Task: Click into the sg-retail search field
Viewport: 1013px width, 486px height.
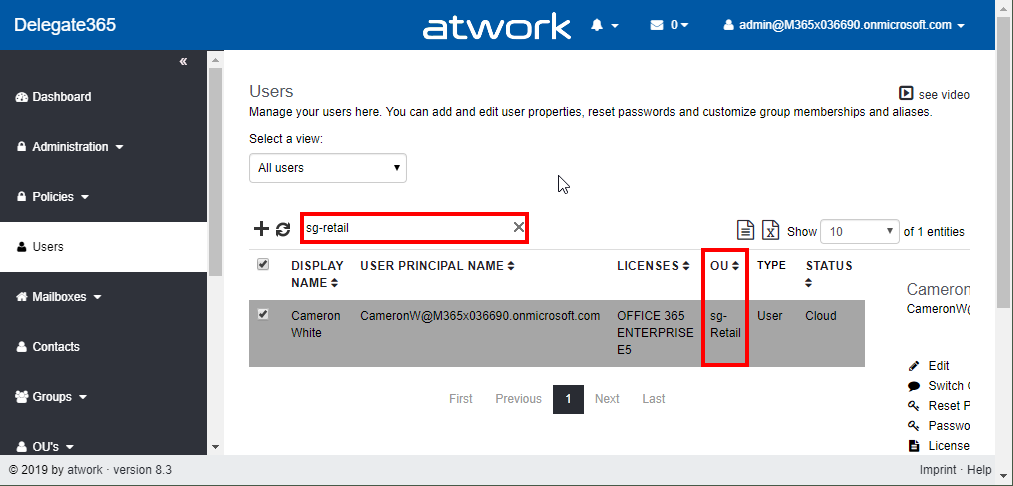Action: [405, 228]
